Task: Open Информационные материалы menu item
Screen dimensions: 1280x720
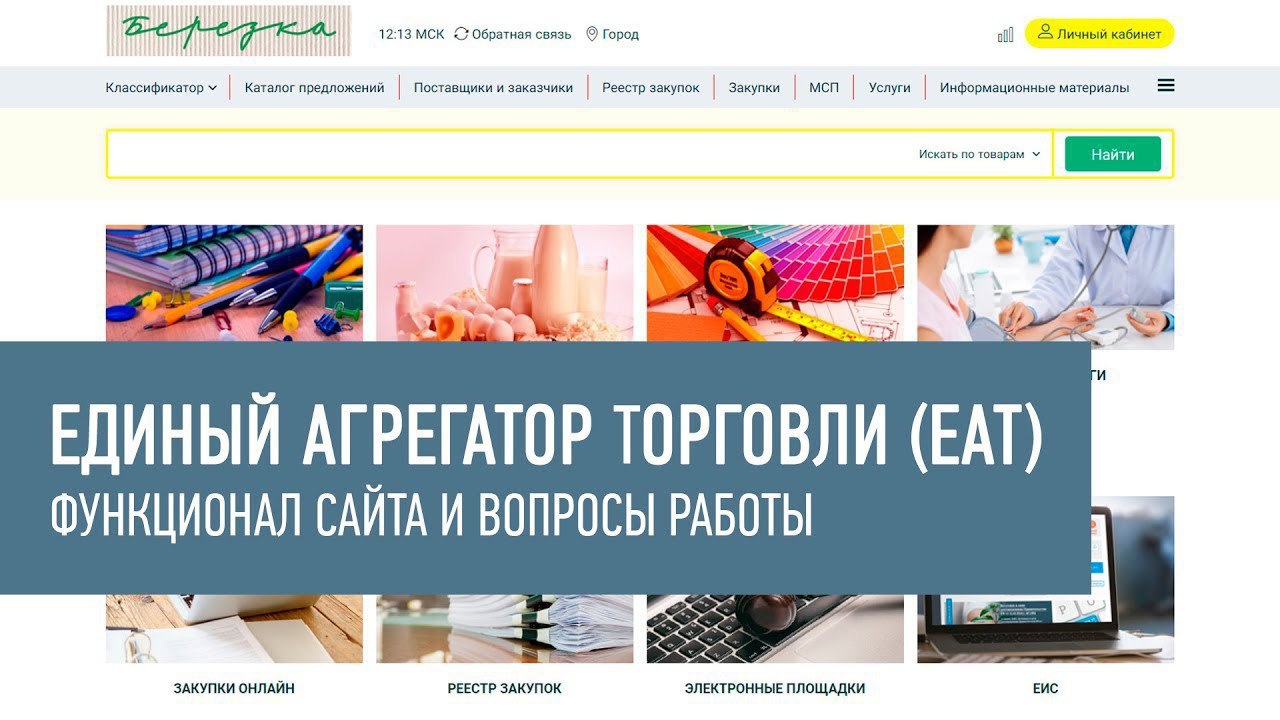Action: click(x=1034, y=88)
